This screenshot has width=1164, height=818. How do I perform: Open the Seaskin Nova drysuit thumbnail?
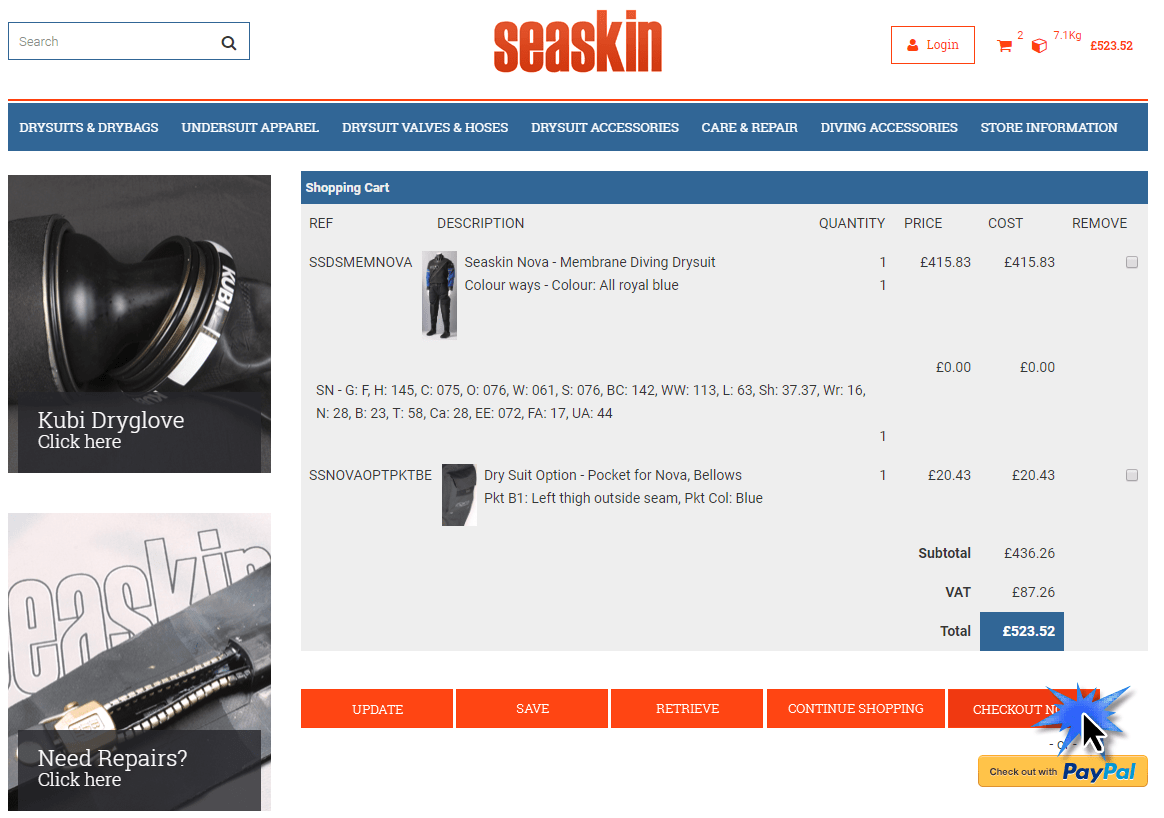tap(439, 295)
